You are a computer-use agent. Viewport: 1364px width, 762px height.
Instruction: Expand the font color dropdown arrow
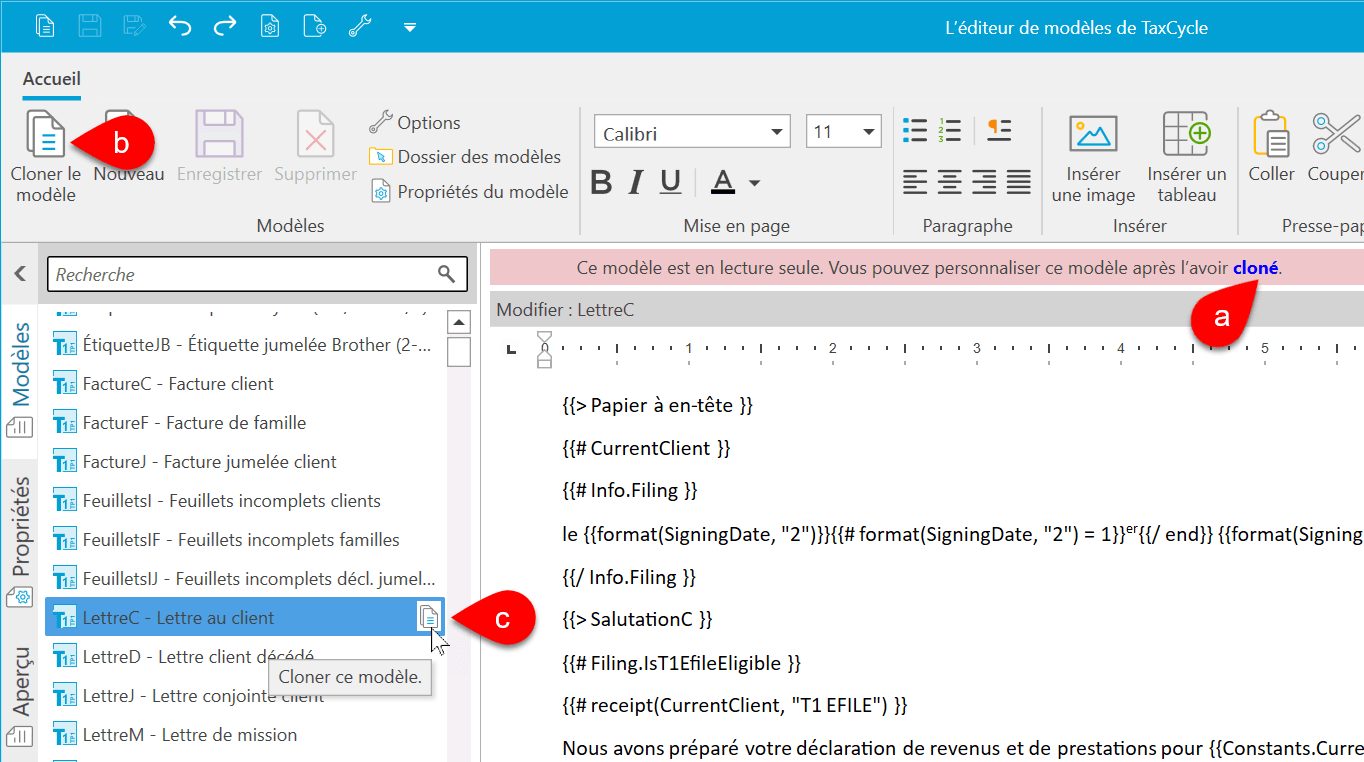[x=754, y=183]
